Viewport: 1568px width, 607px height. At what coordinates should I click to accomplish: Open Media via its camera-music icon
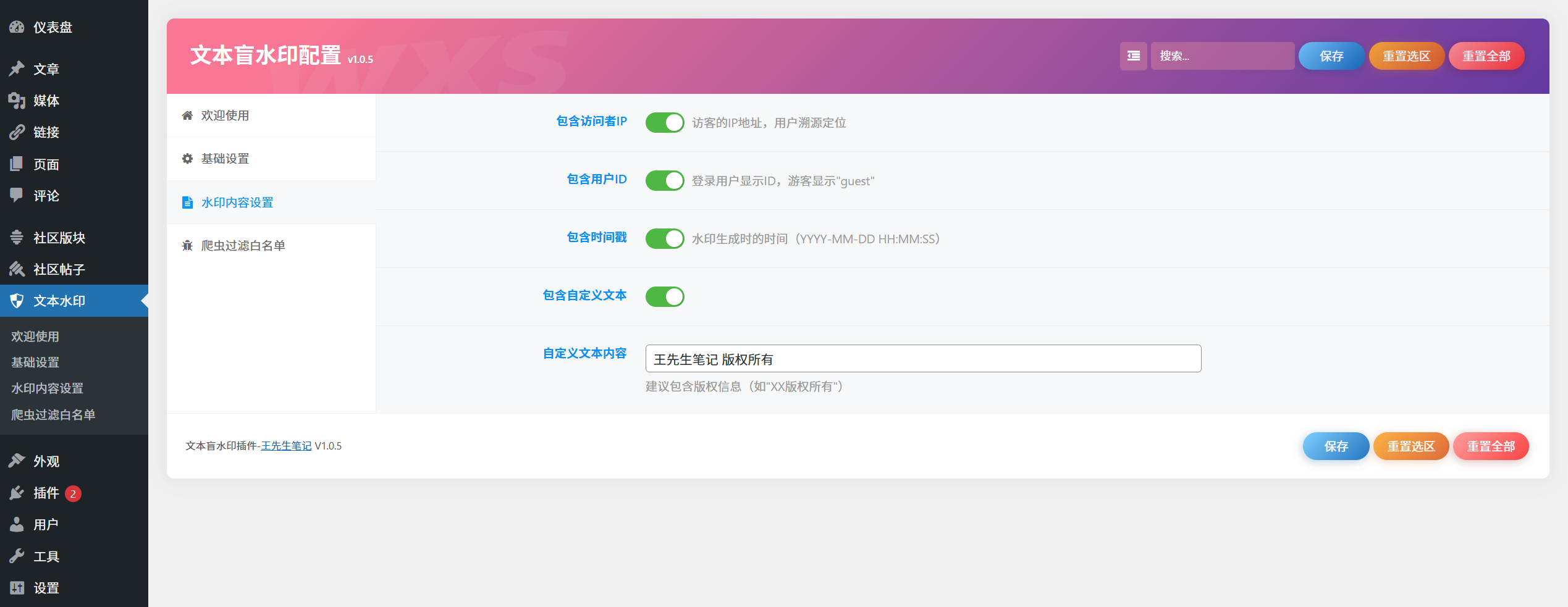[17, 101]
